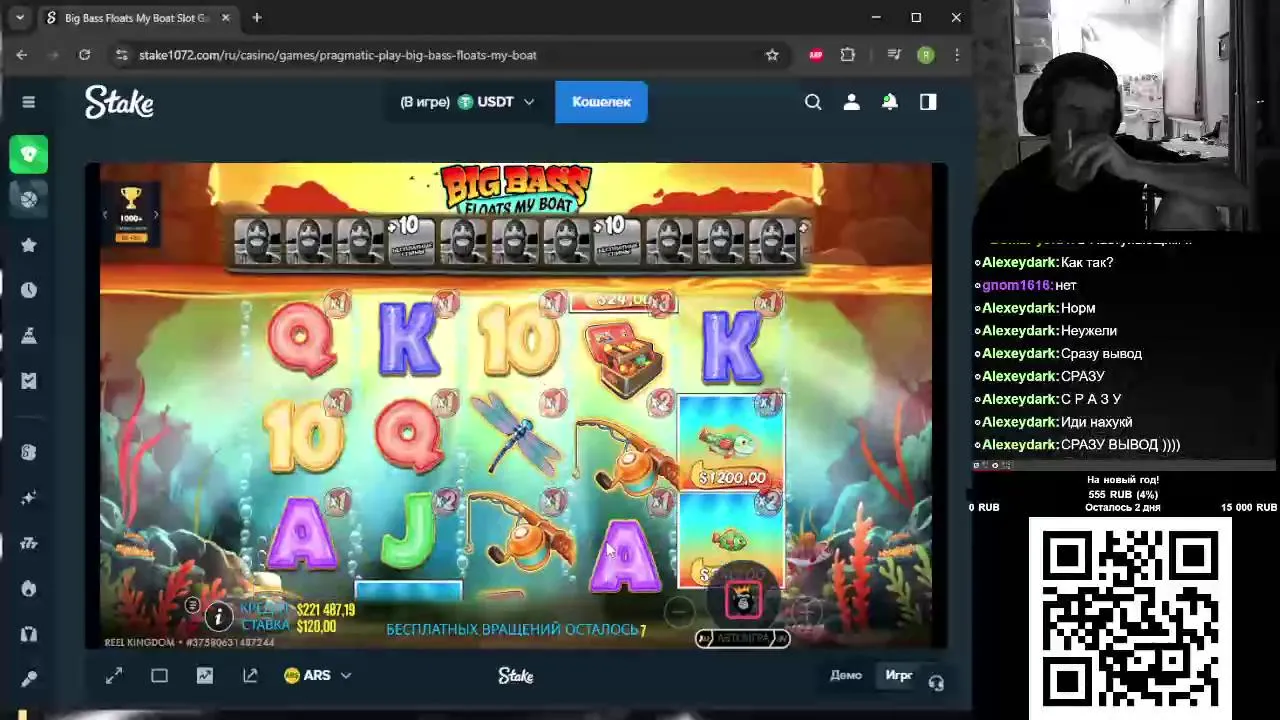Screen dimensions: 1280x720
Task: Previous tournament arrow beside trophy
Action: point(105,214)
